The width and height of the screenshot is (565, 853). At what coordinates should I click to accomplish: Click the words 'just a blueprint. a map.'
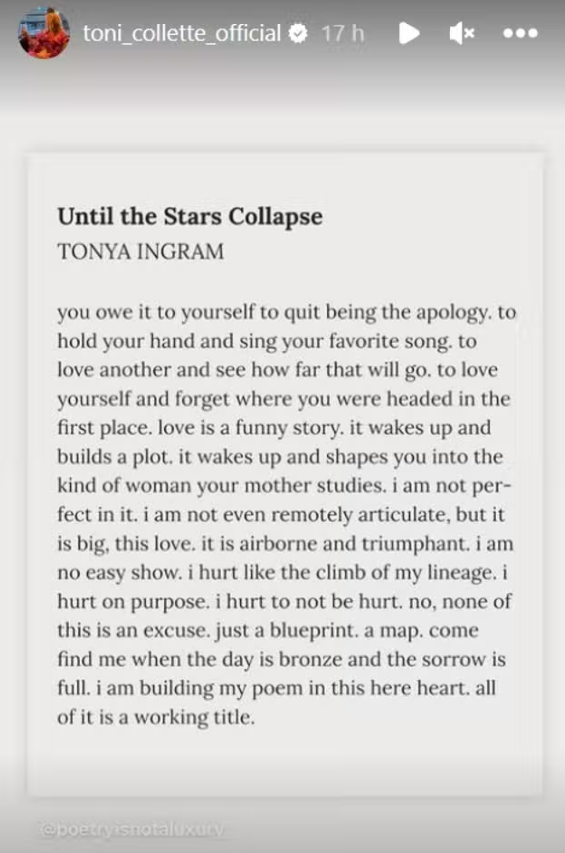point(320,631)
